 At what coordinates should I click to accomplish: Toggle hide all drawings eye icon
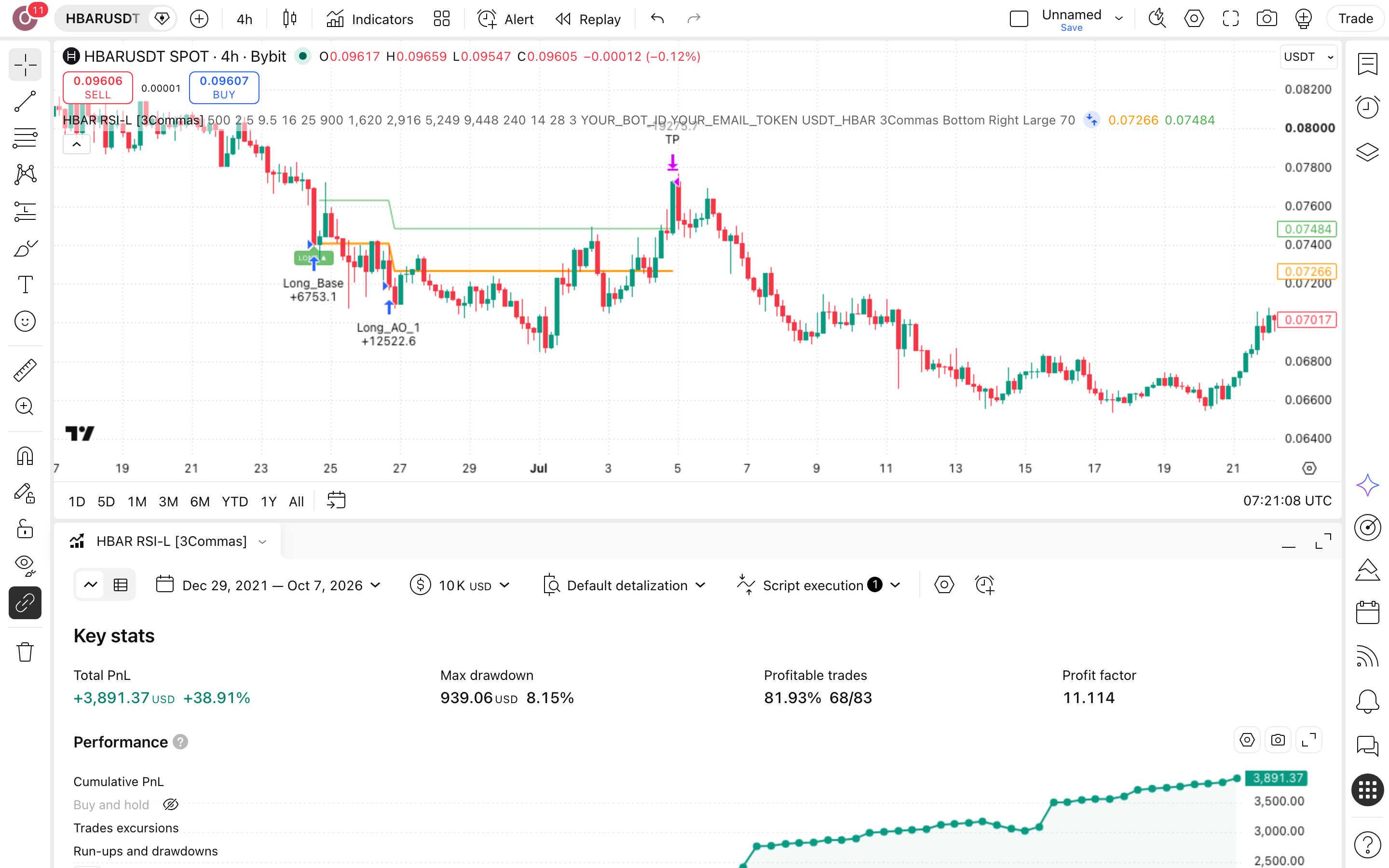pos(25,566)
